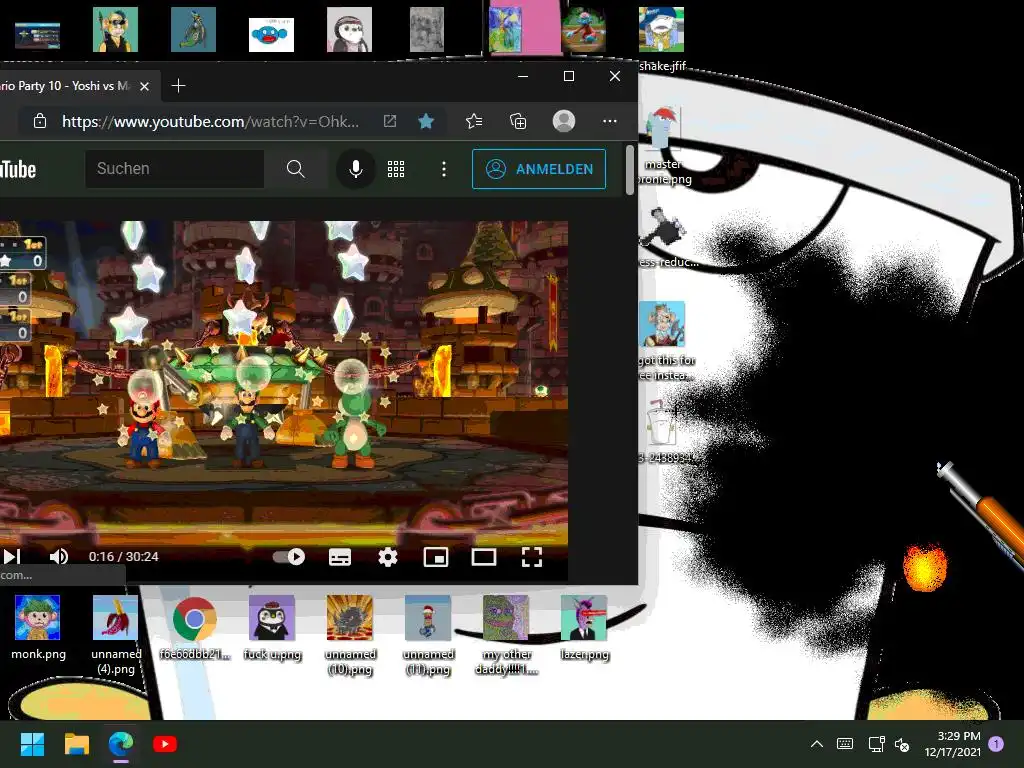Image resolution: width=1024 pixels, height=768 pixels.
Task: Open the Windows Start menu
Action: tap(32, 744)
